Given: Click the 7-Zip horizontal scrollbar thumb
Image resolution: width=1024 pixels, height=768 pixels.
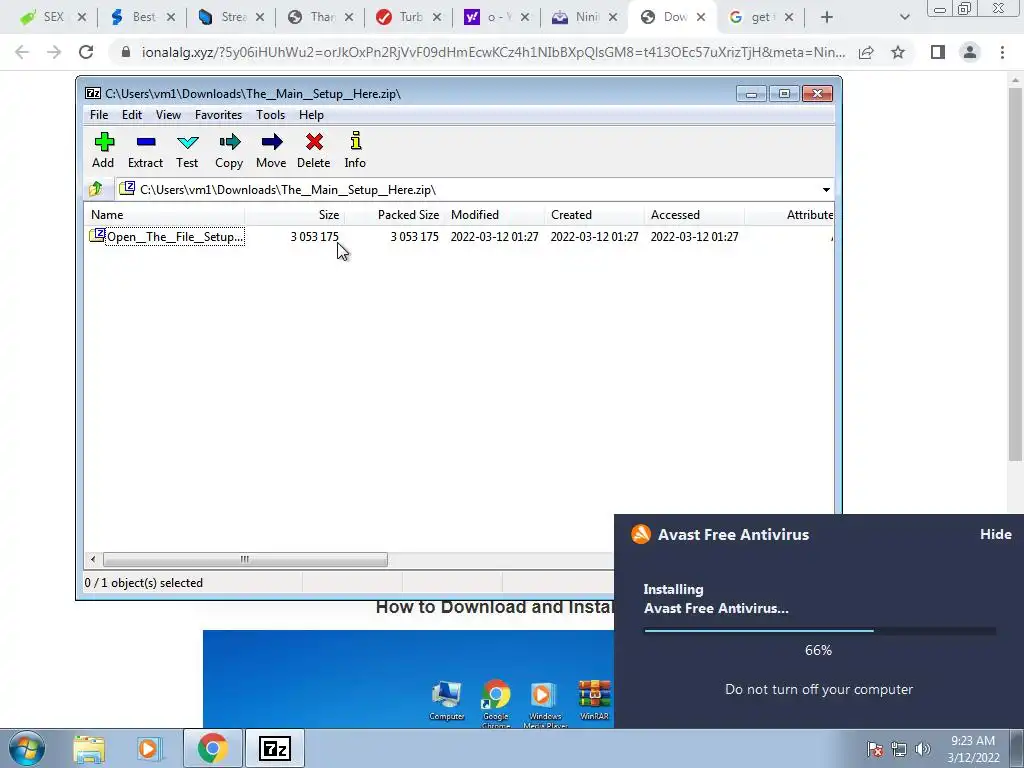Looking at the screenshot, I should 245,560.
